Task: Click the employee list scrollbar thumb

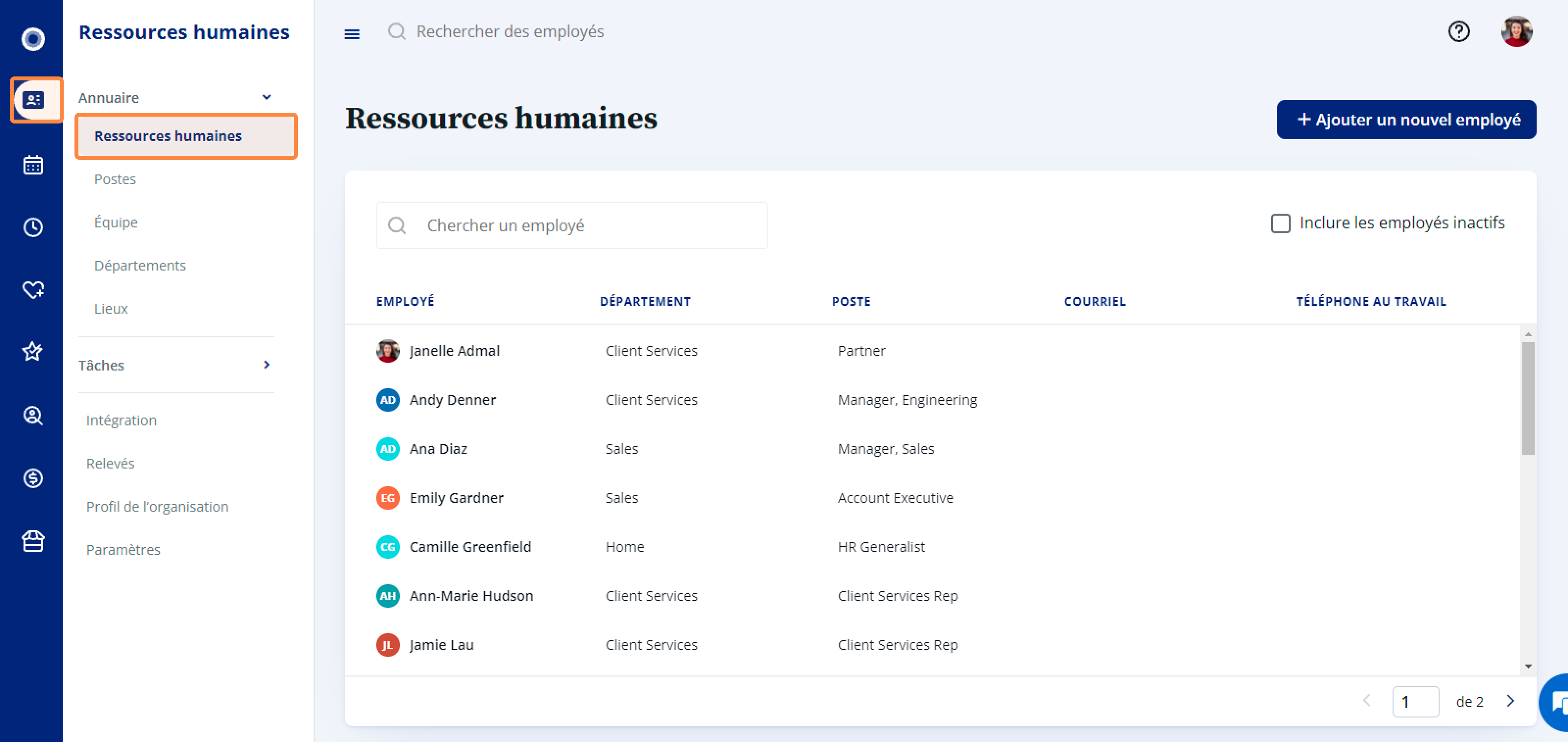Action: 1528,399
